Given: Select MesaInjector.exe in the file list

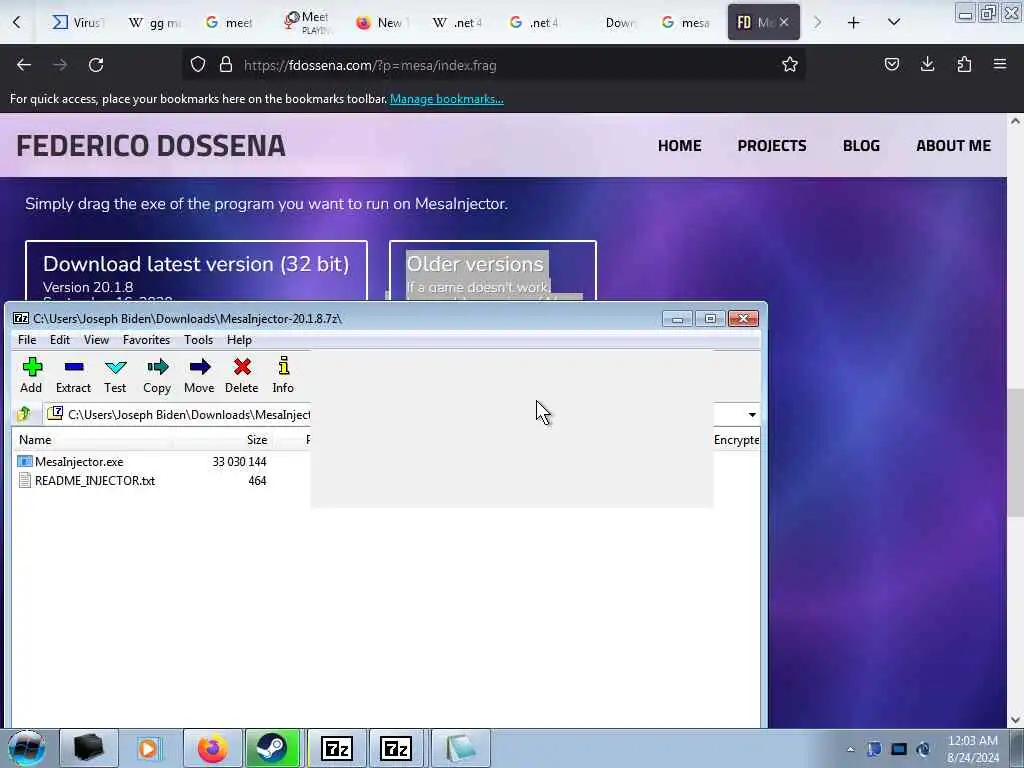Looking at the screenshot, I should tap(79, 462).
